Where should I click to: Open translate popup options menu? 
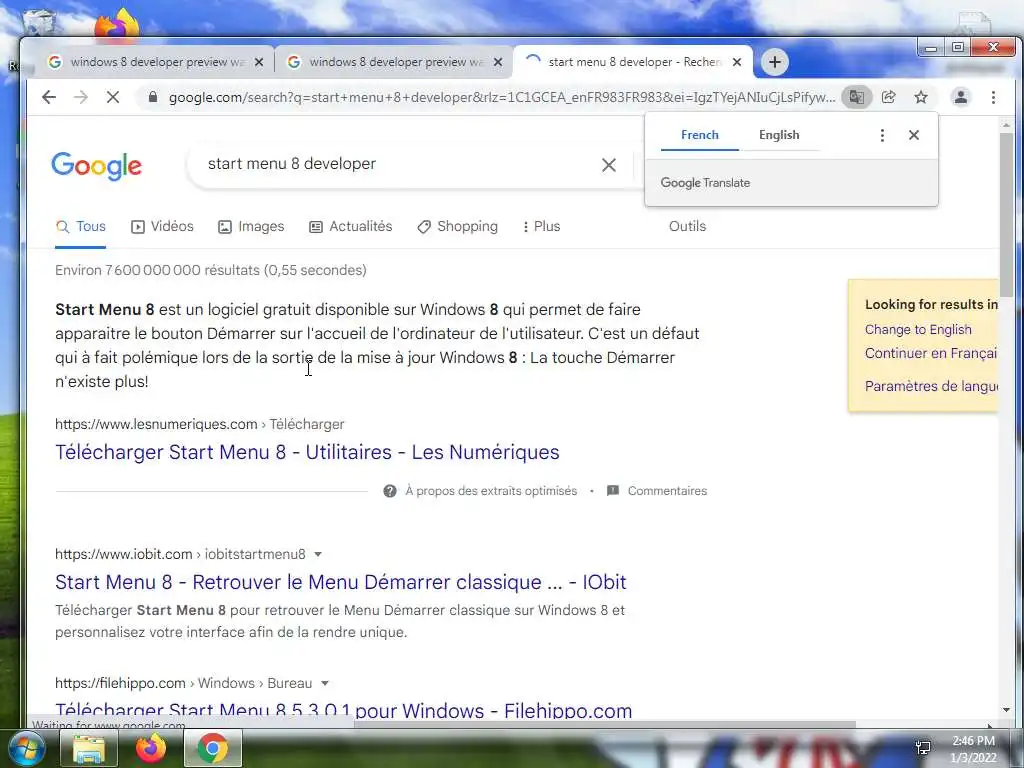click(882, 135)
